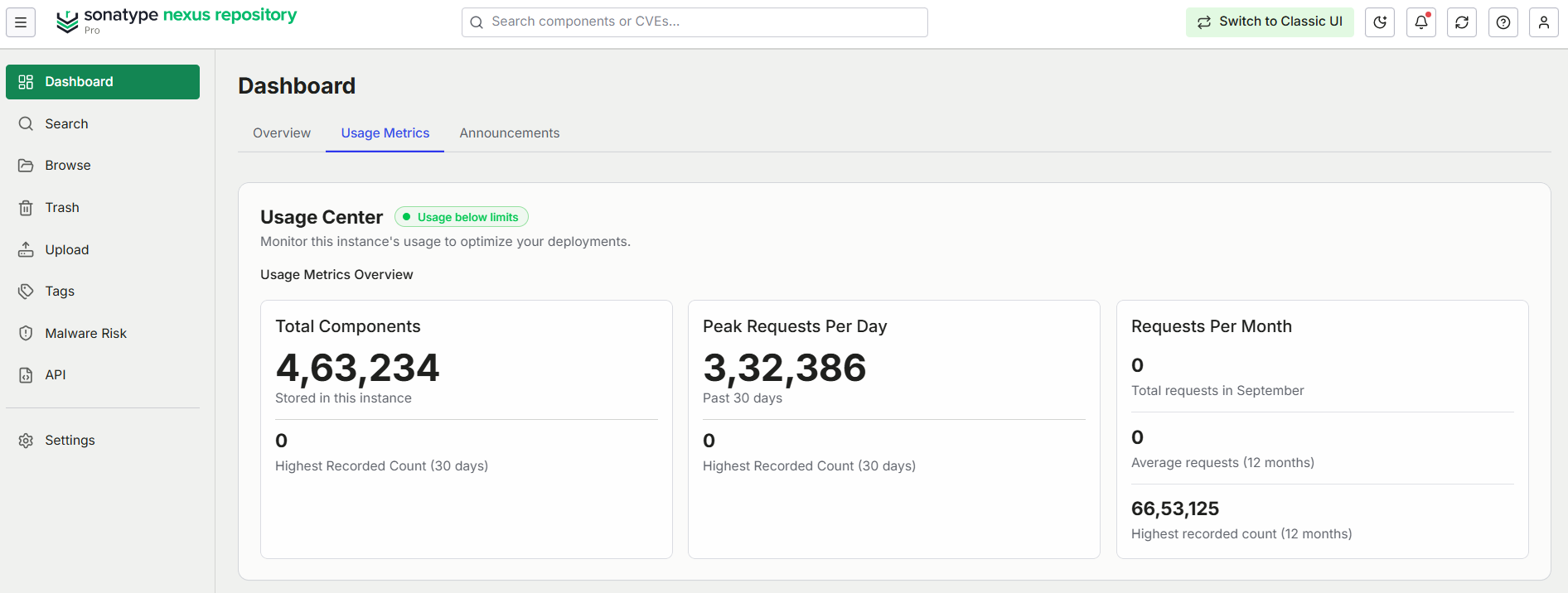This screenshot has height=593, width=1568.
Task: Click the Stored in this instance text
Action: pyautogui.click(x=343, y=398)
